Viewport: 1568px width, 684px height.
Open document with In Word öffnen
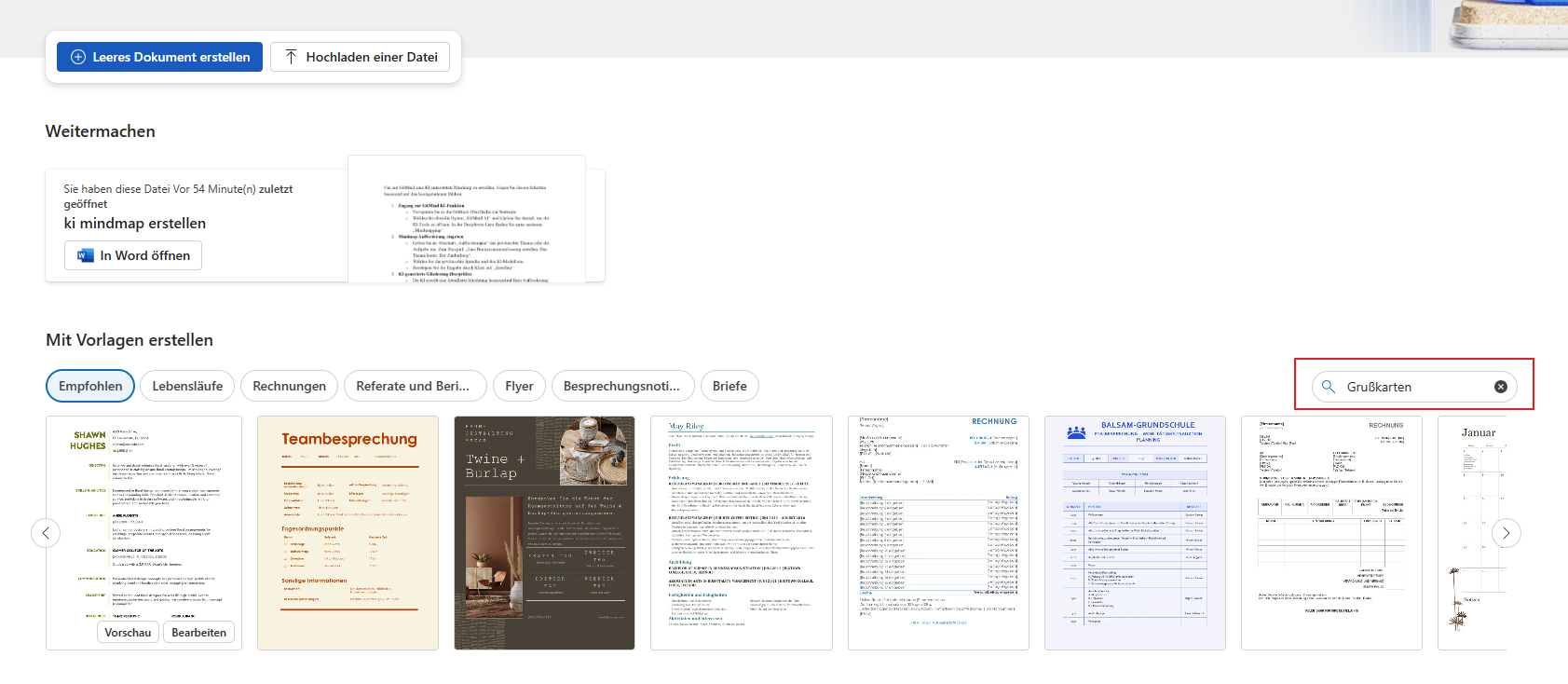[133, 255]
